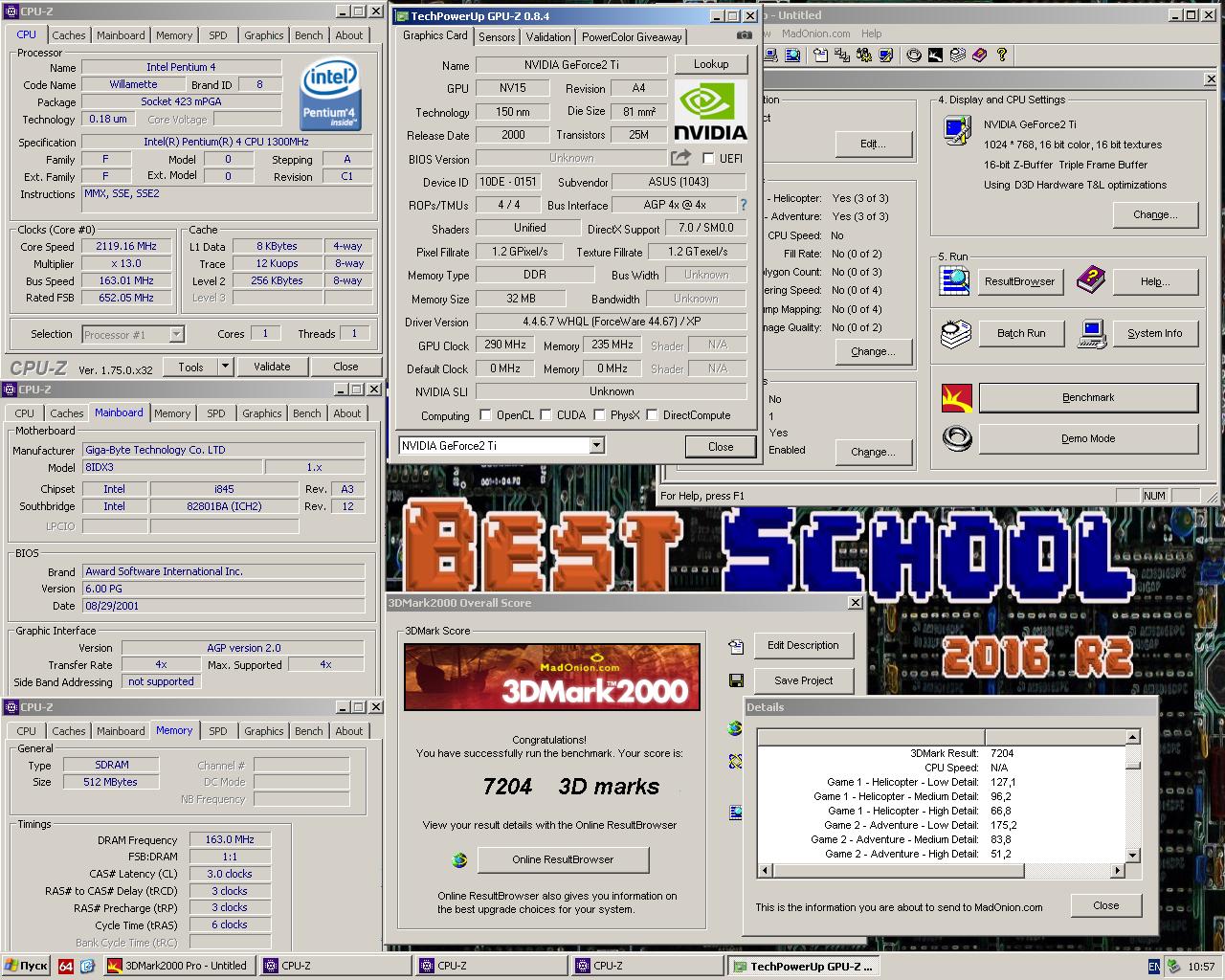Click the purple Help book icon beside Help button
The height and width of the screenshot is (980, 1225).
[x=1090, y=280]
